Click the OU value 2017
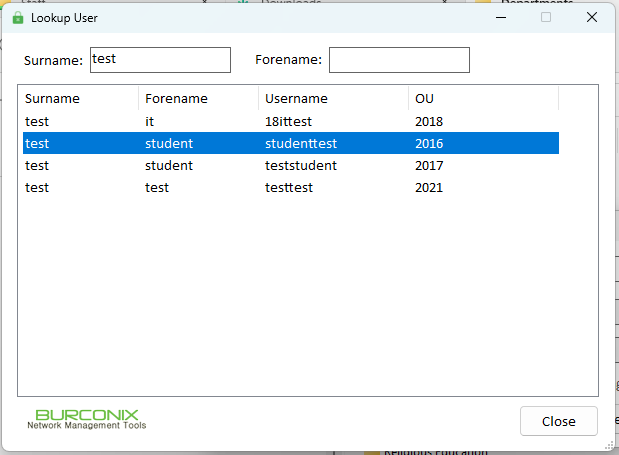 click(429, 166)
